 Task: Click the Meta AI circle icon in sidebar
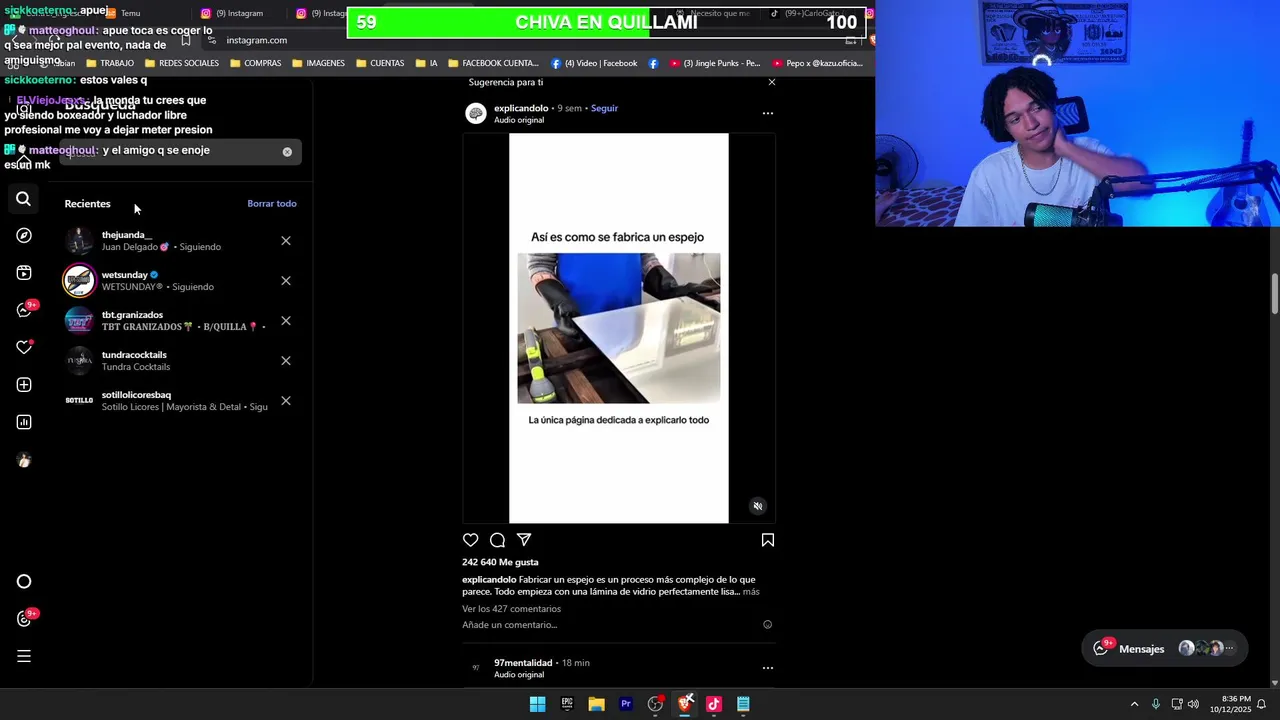[x=24, y=582]
